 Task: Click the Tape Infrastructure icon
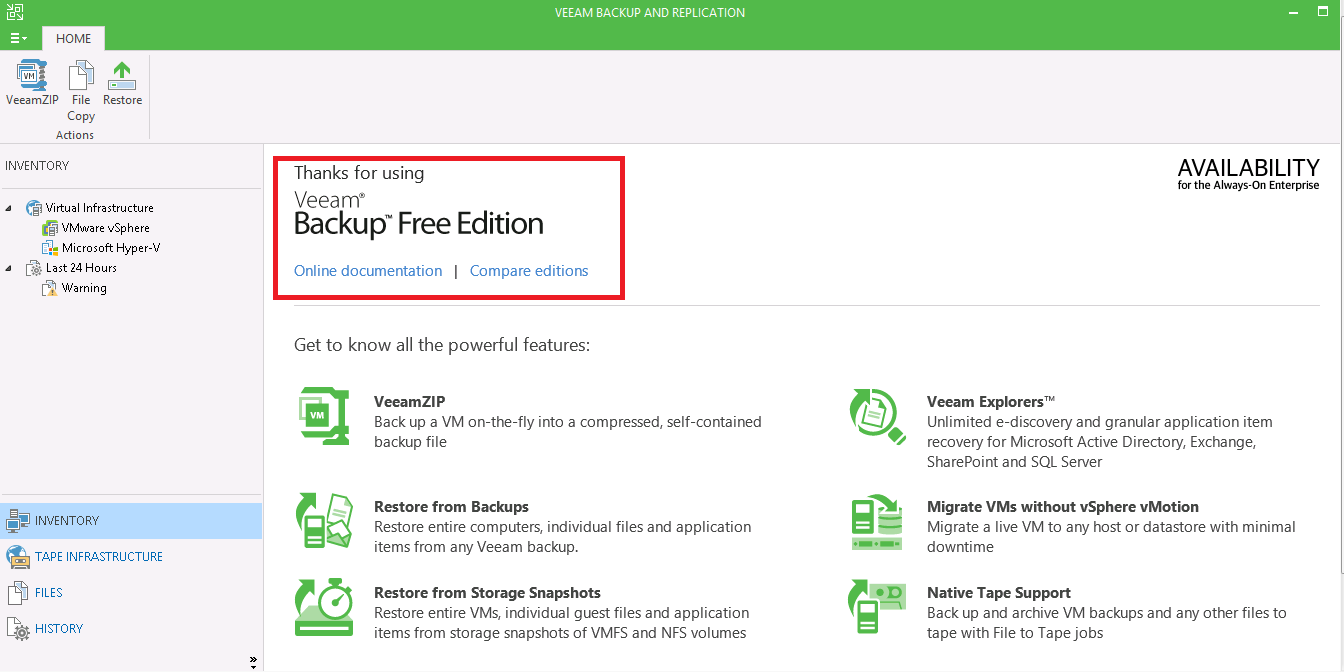point(18,557)
